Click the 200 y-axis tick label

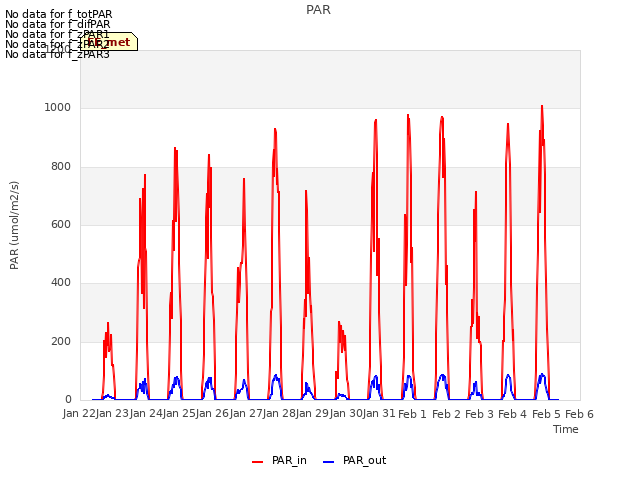61,342
